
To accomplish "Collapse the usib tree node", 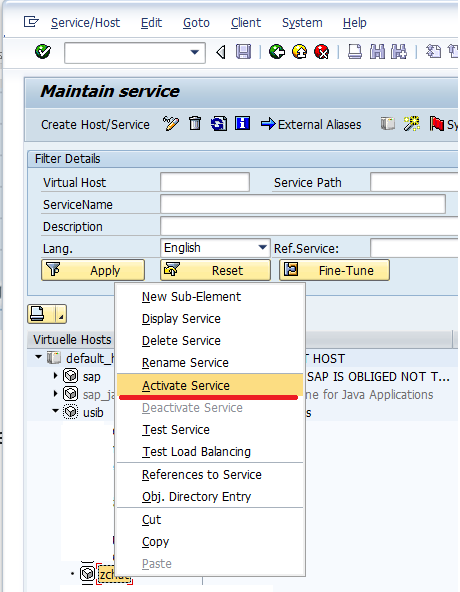I will pos(55,411).
